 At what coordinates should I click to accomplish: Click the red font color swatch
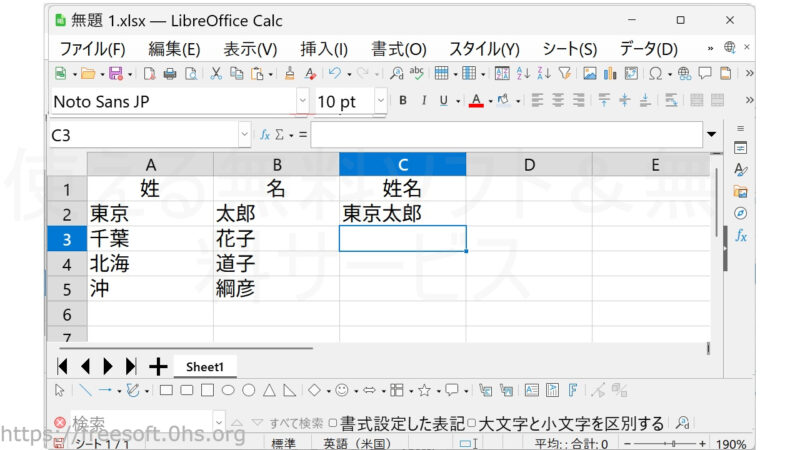(x=476, y=101)
